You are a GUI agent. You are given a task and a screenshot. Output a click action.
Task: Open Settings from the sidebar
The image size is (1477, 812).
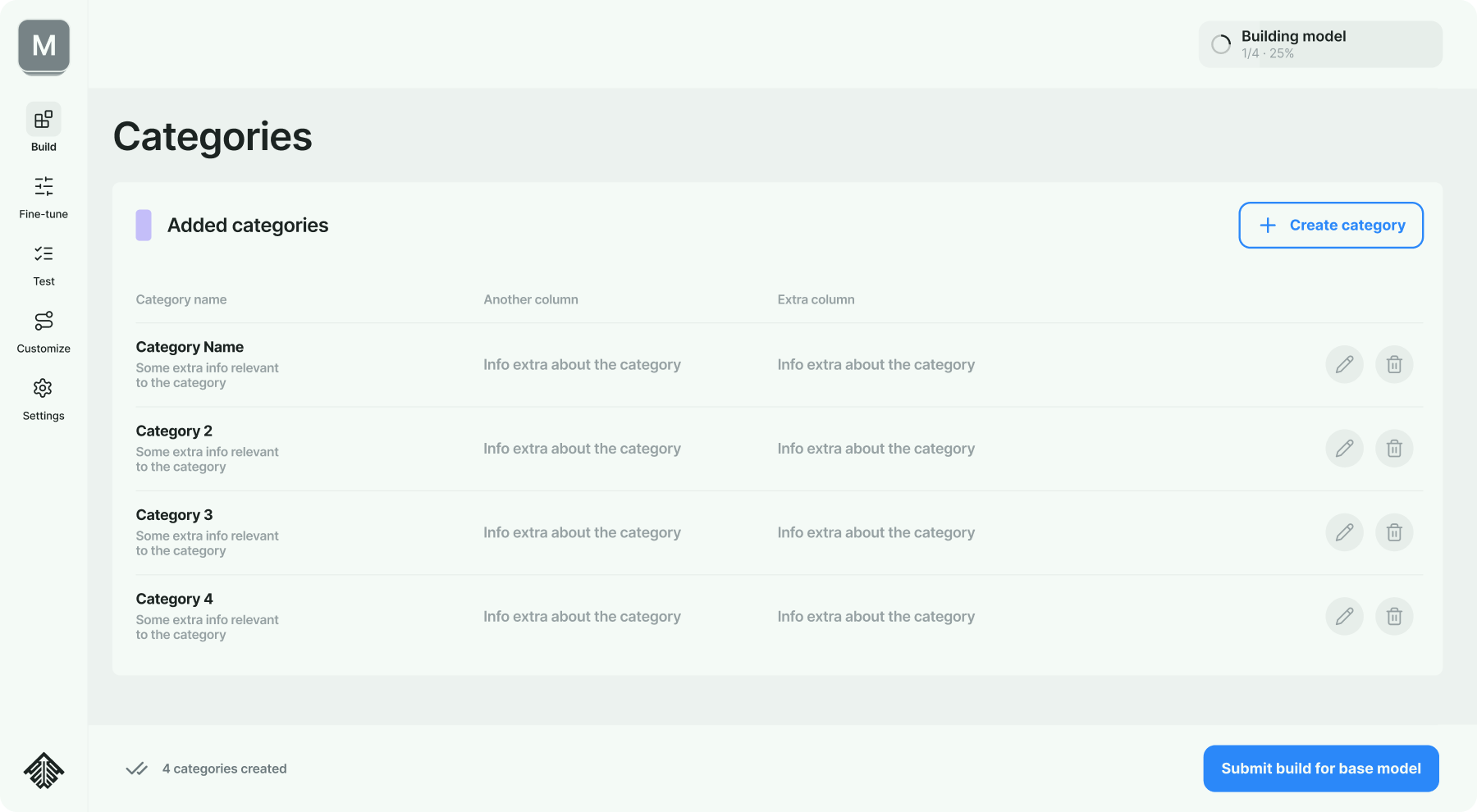(43, 398)
